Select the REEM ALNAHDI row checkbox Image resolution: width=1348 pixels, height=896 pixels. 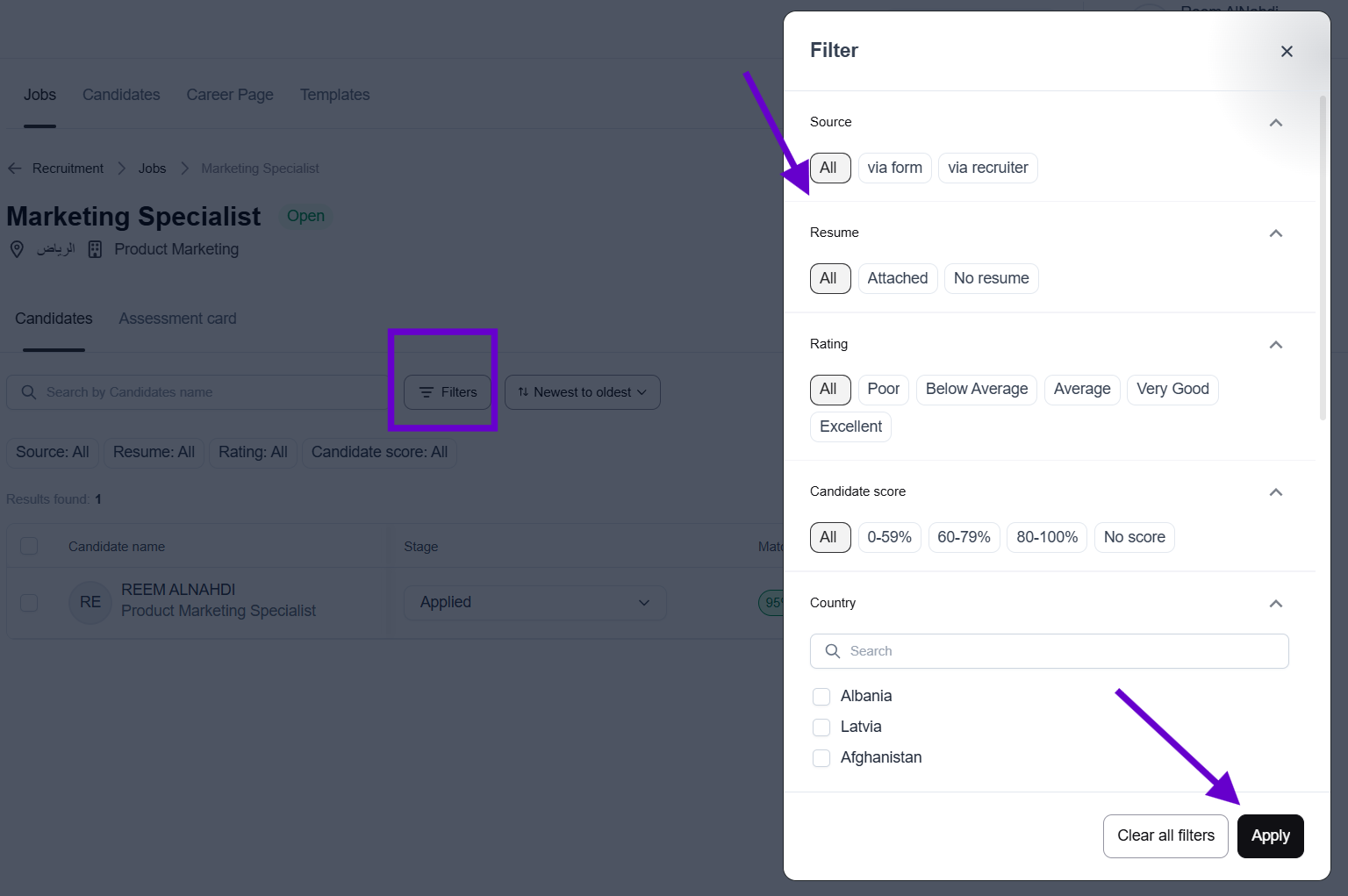click(29, 603)
